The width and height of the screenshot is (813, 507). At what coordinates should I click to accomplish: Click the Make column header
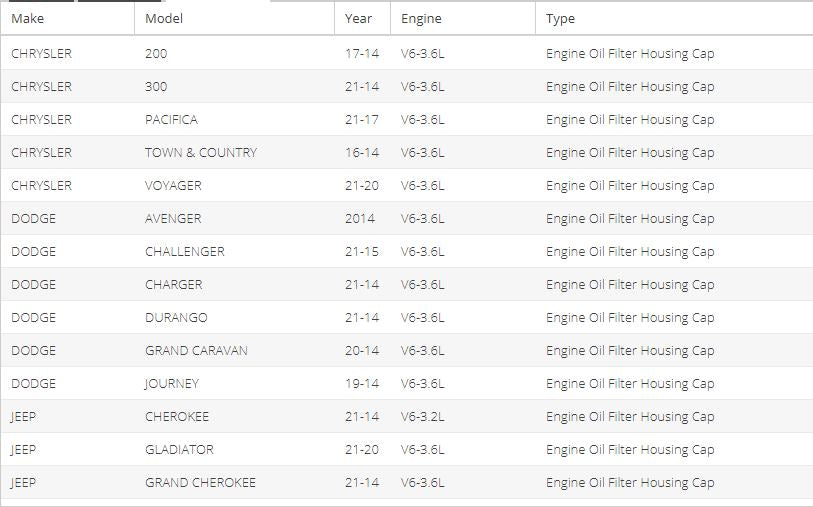click(x=28, y=18)
